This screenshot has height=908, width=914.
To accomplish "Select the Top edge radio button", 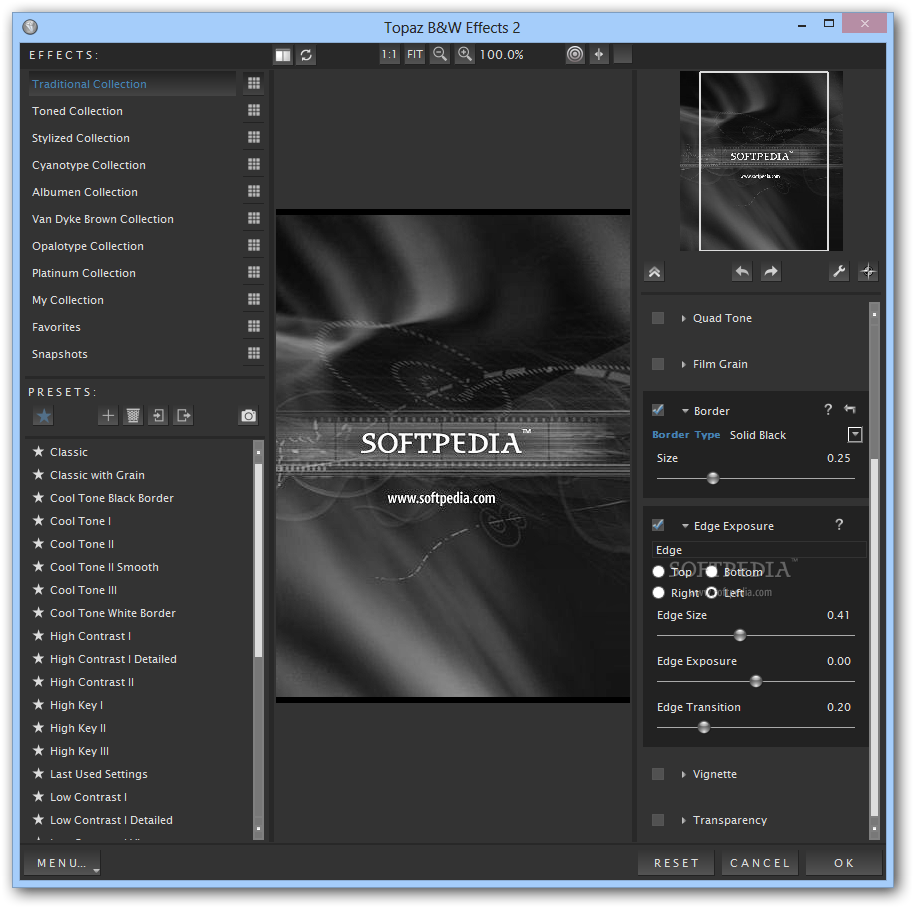I will [x=658, y=572].
